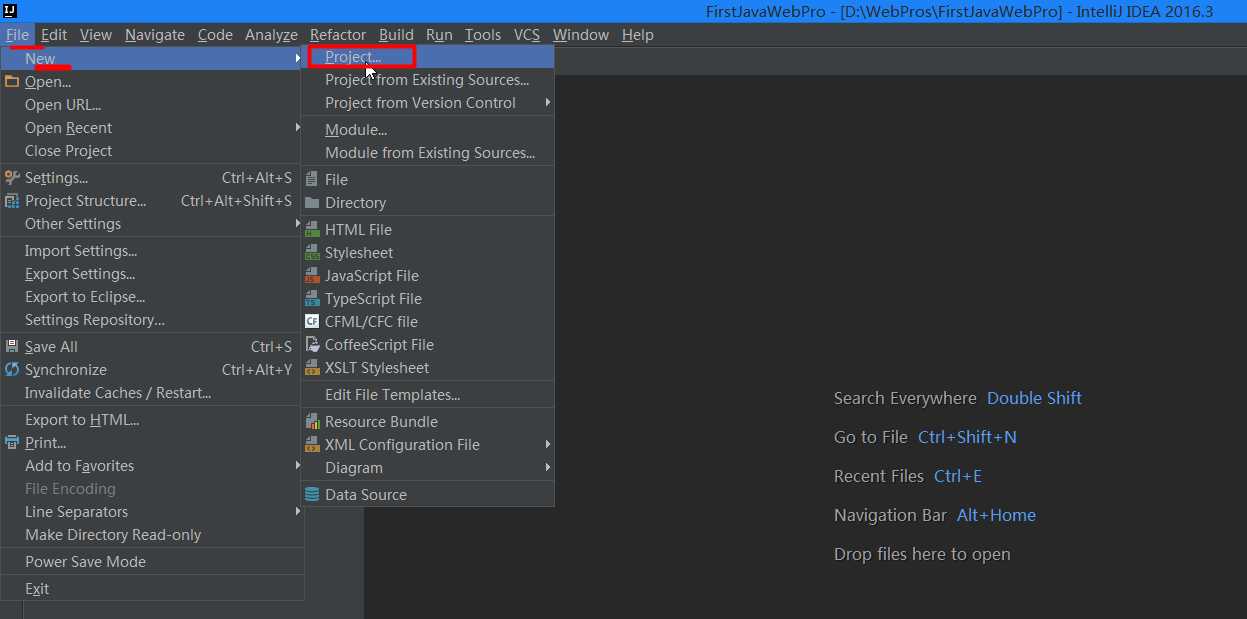Click the Project Structure icon

click(x=12, y=201)
